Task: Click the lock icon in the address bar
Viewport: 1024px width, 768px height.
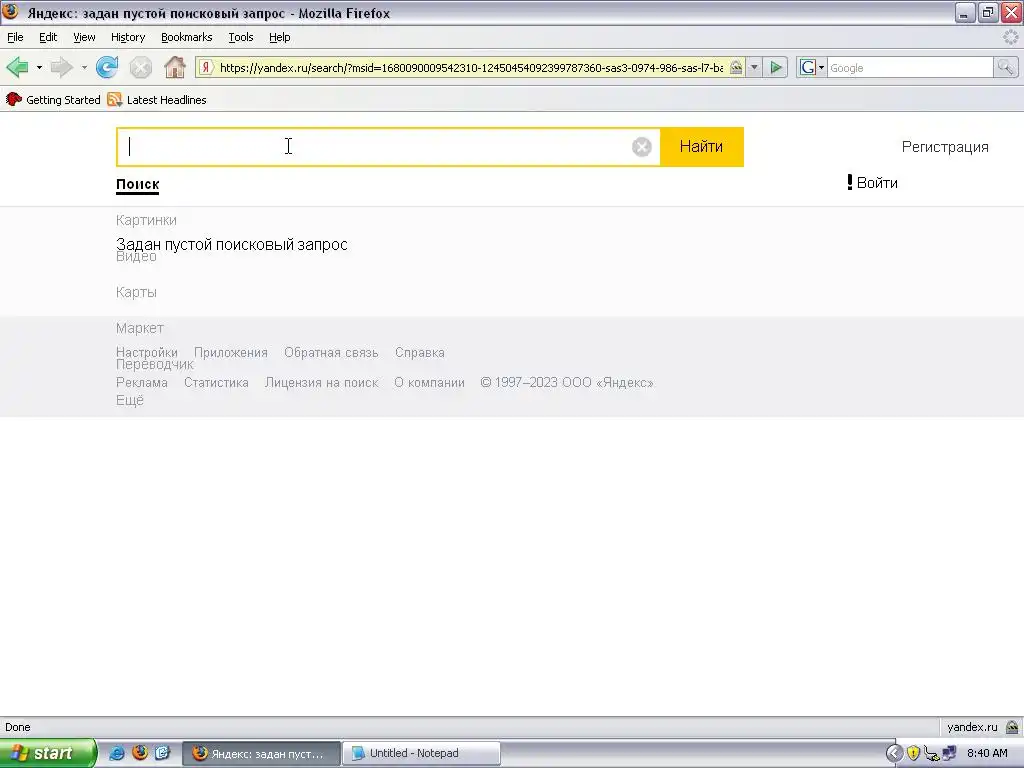Action: 736,67
